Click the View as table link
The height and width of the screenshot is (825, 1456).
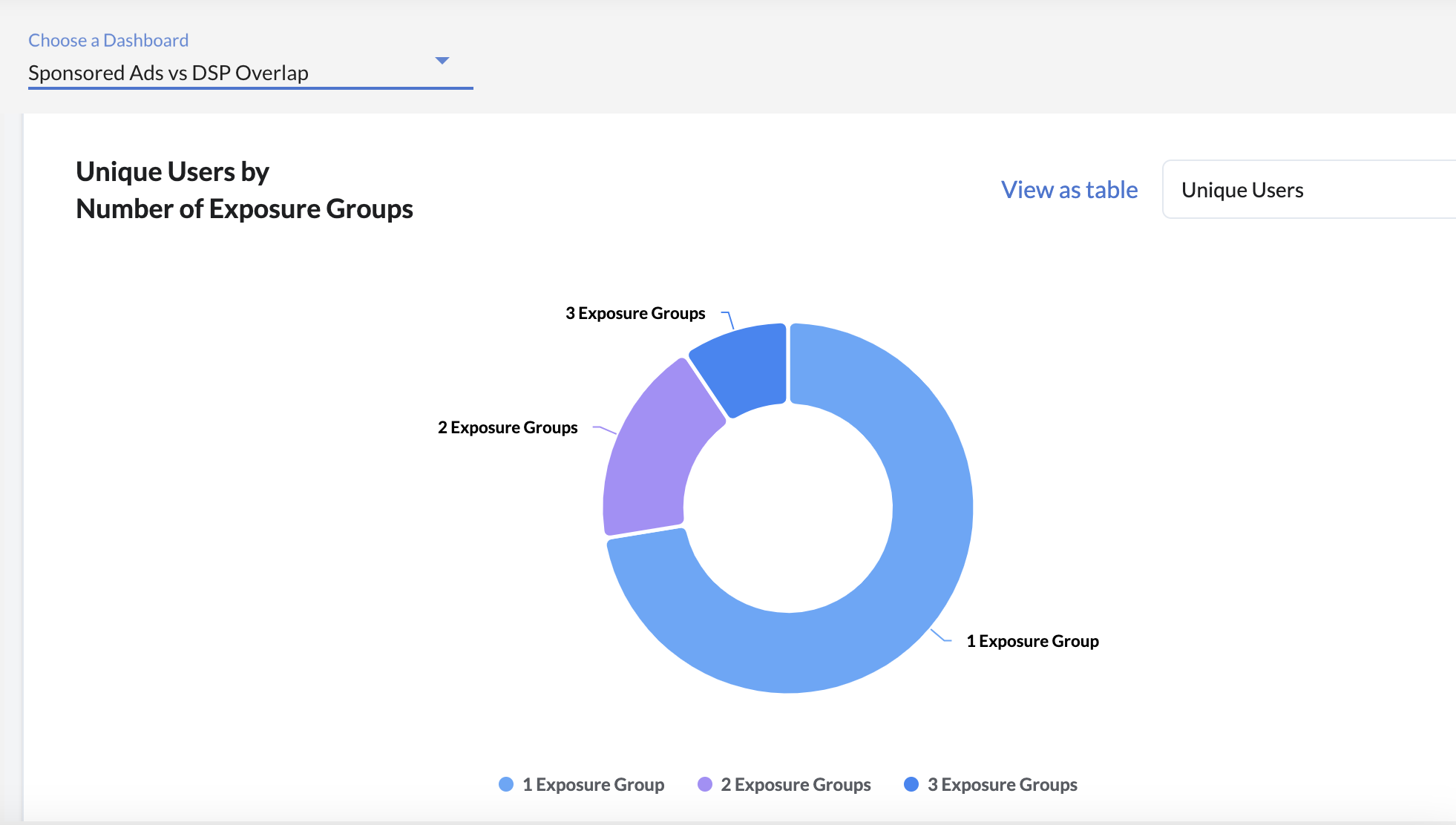click(x=1069, y=190)
